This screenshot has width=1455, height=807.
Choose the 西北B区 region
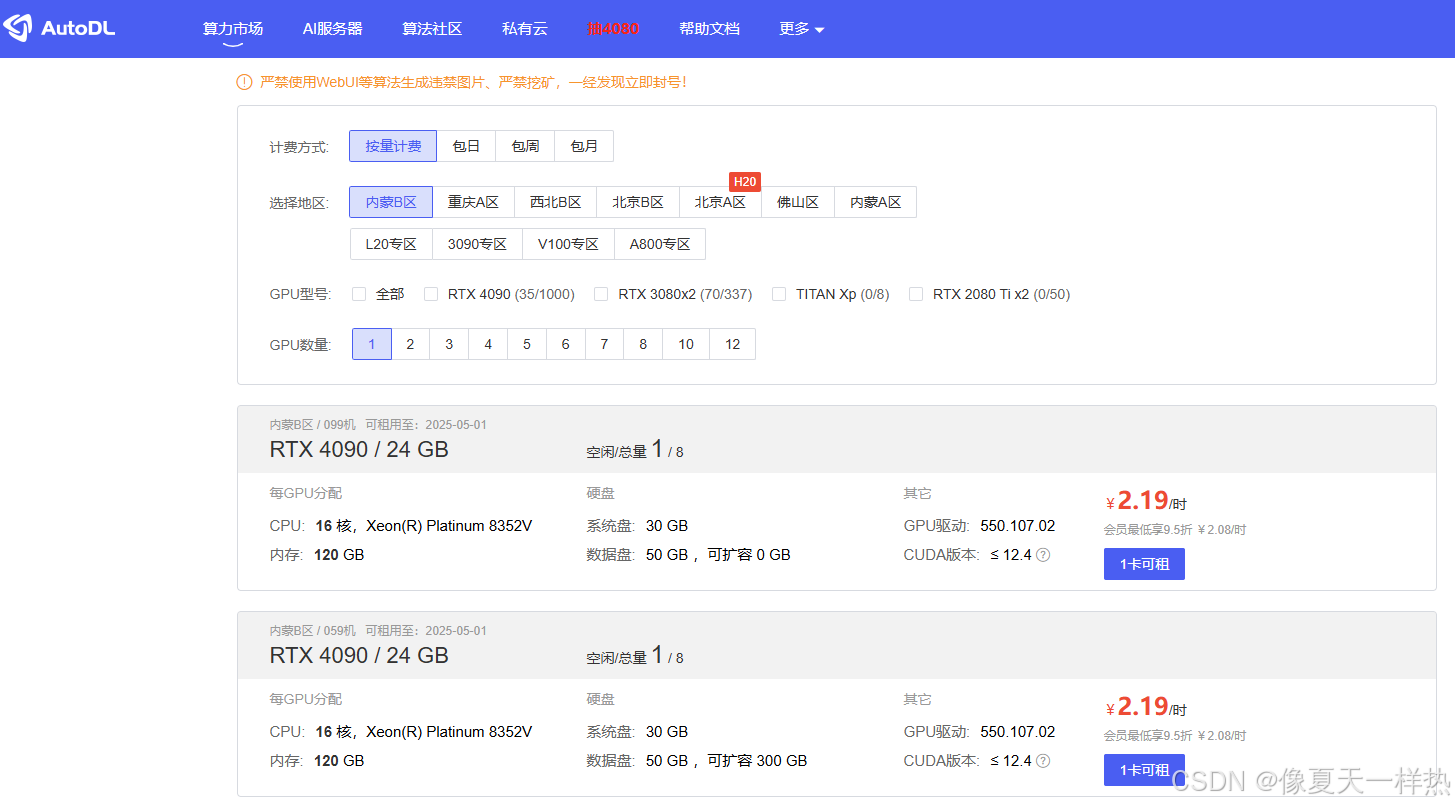click(555, 202)
